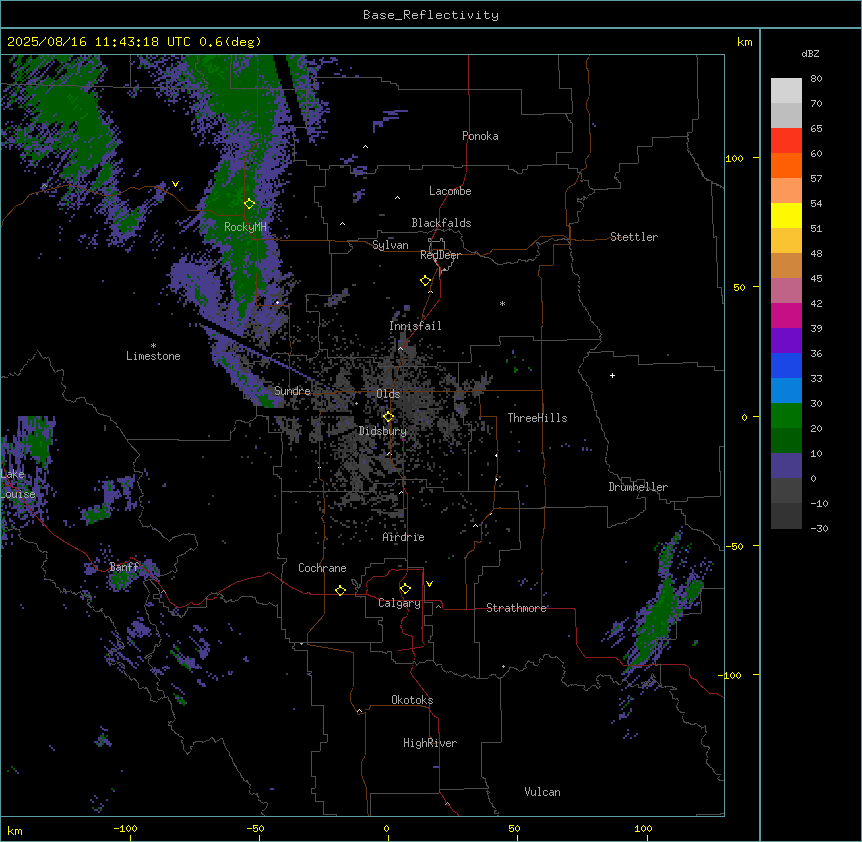Click the Drumheller label
The image size is (862, 842).
pos(638,487)
